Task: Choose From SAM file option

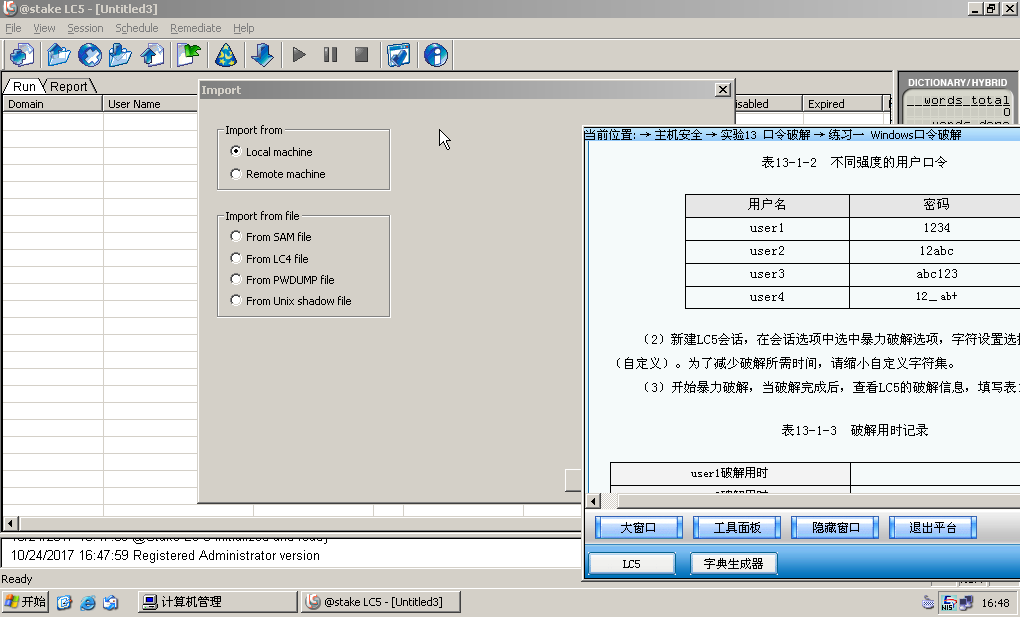Action: (271, 237)
